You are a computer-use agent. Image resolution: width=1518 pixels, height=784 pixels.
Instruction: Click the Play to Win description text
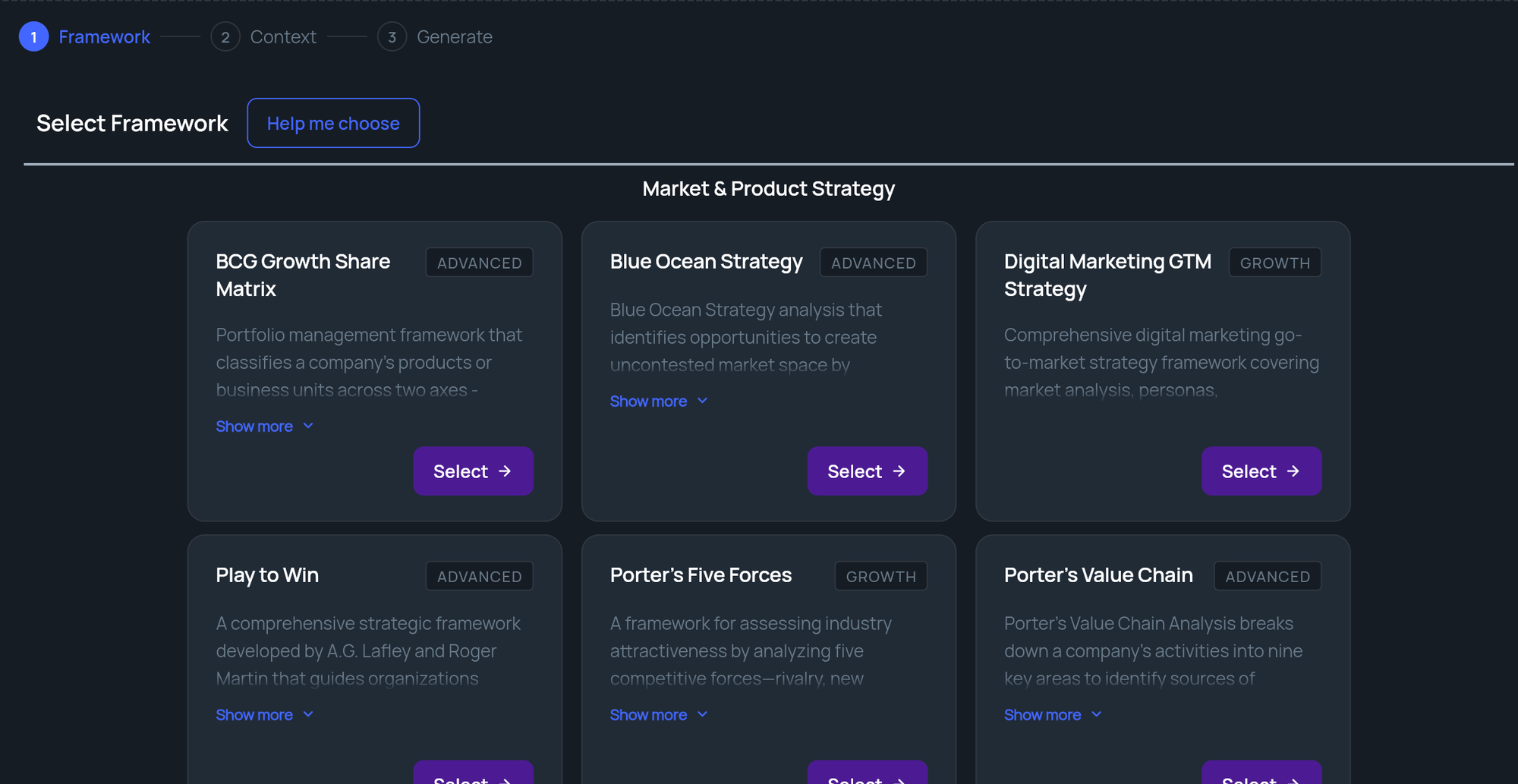368,651
